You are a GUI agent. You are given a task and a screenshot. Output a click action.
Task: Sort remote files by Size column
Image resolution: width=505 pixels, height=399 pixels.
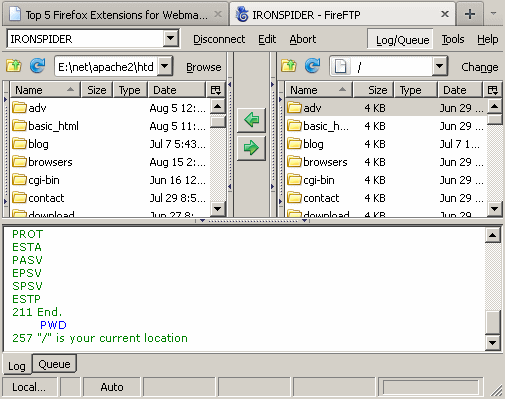click(374, 90)
